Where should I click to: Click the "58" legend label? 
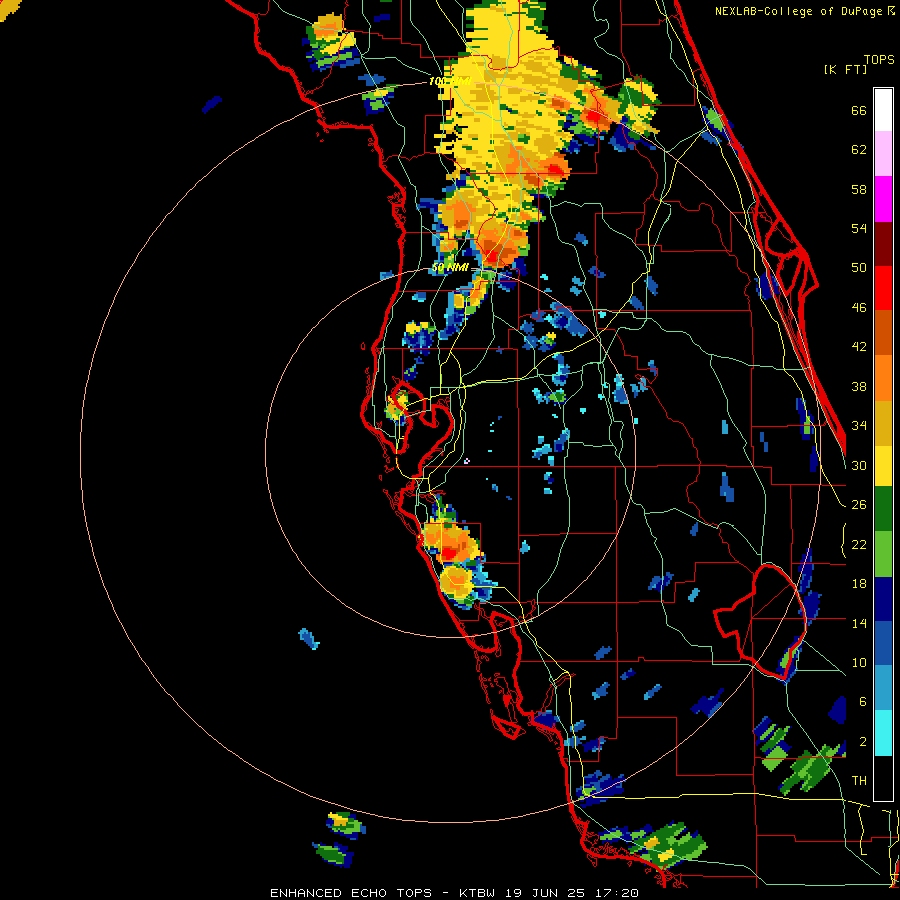click(x=859, y=189)
